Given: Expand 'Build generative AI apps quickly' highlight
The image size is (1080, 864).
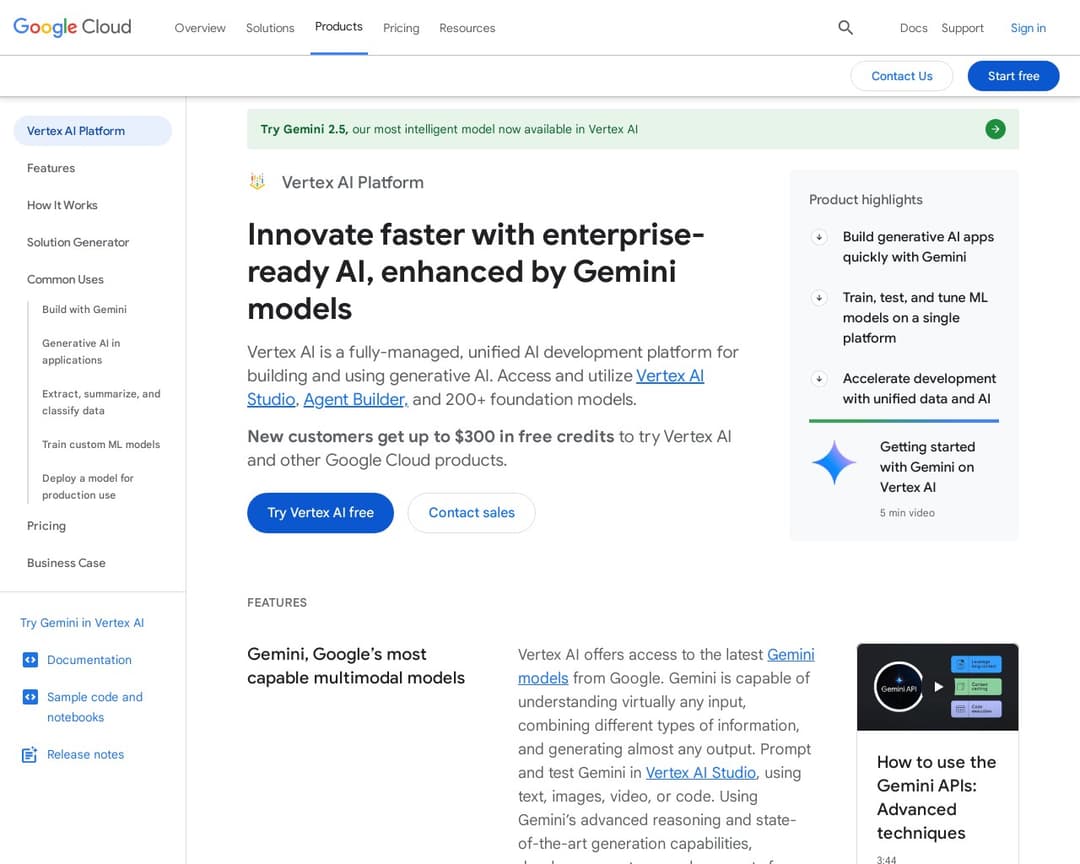Looking at the screenshot, I should (819, 237).
